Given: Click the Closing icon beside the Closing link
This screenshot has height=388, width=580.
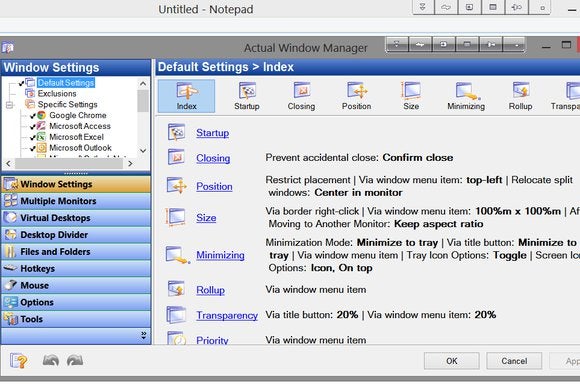Looking at the screenshot, I should 176,157.
